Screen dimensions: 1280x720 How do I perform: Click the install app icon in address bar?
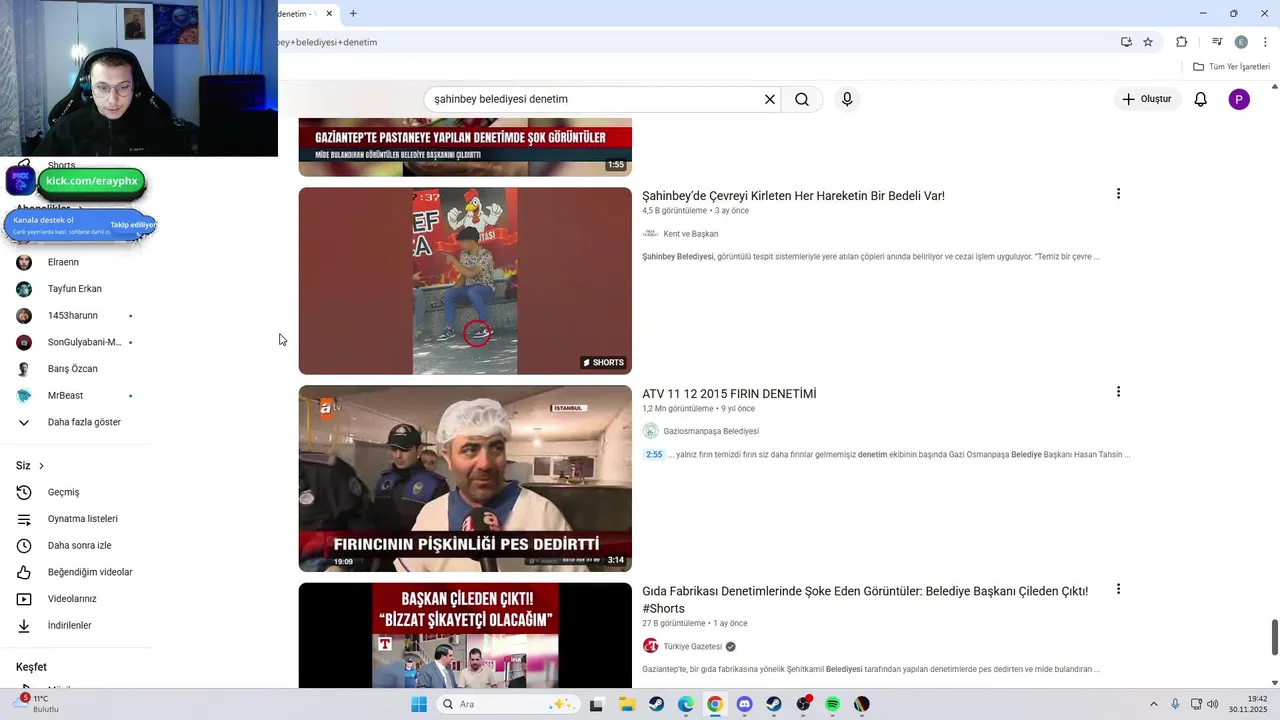tap(1126, 42)
